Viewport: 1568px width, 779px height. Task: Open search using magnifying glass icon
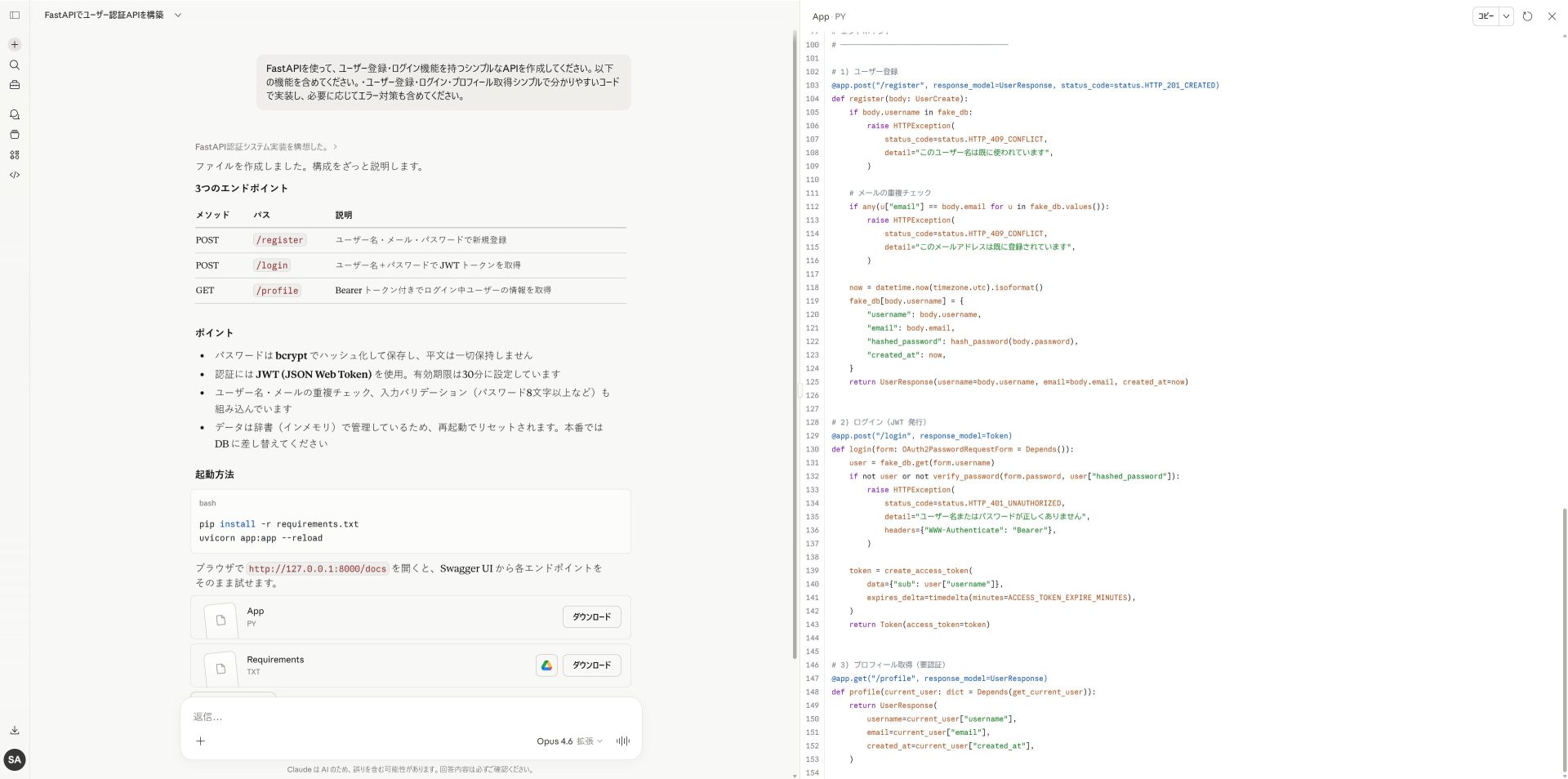14,65
